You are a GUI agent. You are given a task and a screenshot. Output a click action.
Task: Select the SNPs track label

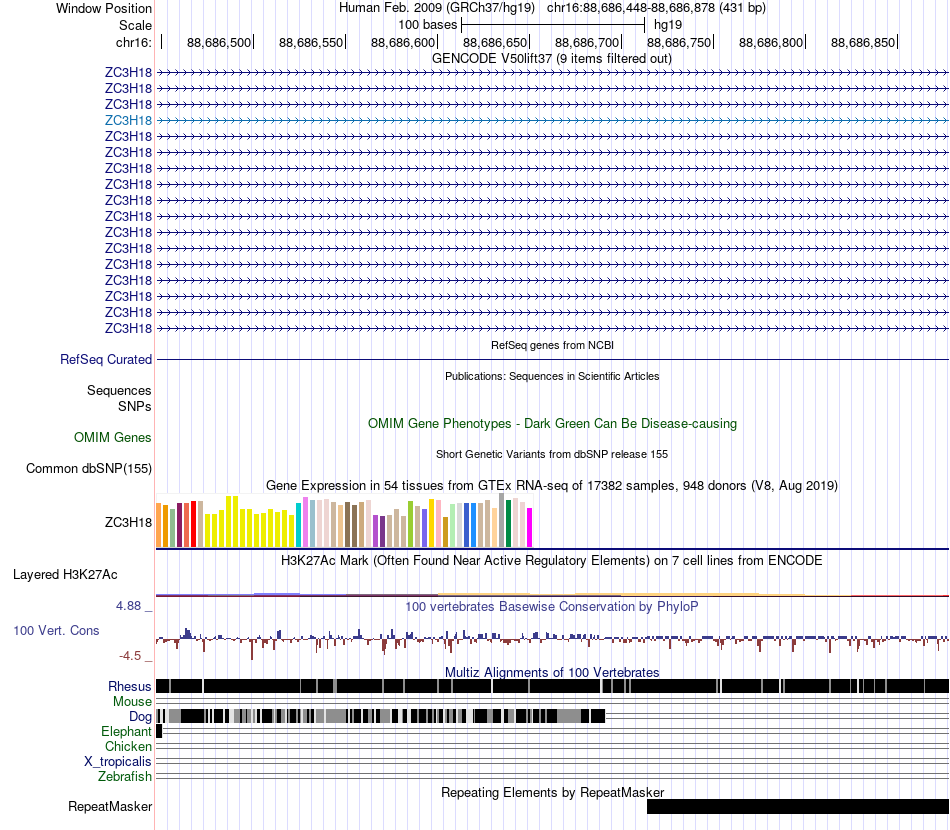click(x=135, y=407)
